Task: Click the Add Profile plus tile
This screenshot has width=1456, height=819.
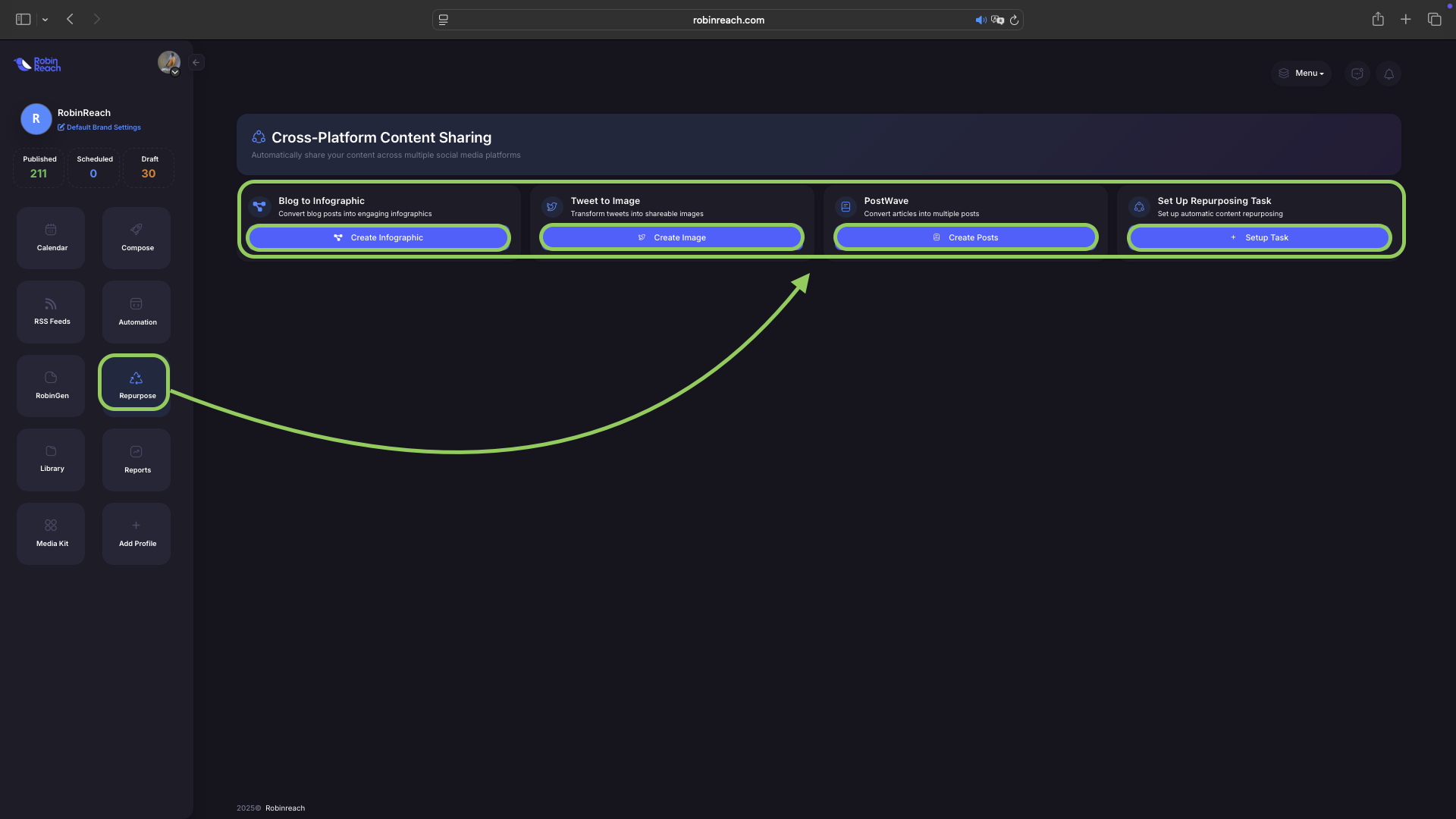Action: tap(136, 533)
